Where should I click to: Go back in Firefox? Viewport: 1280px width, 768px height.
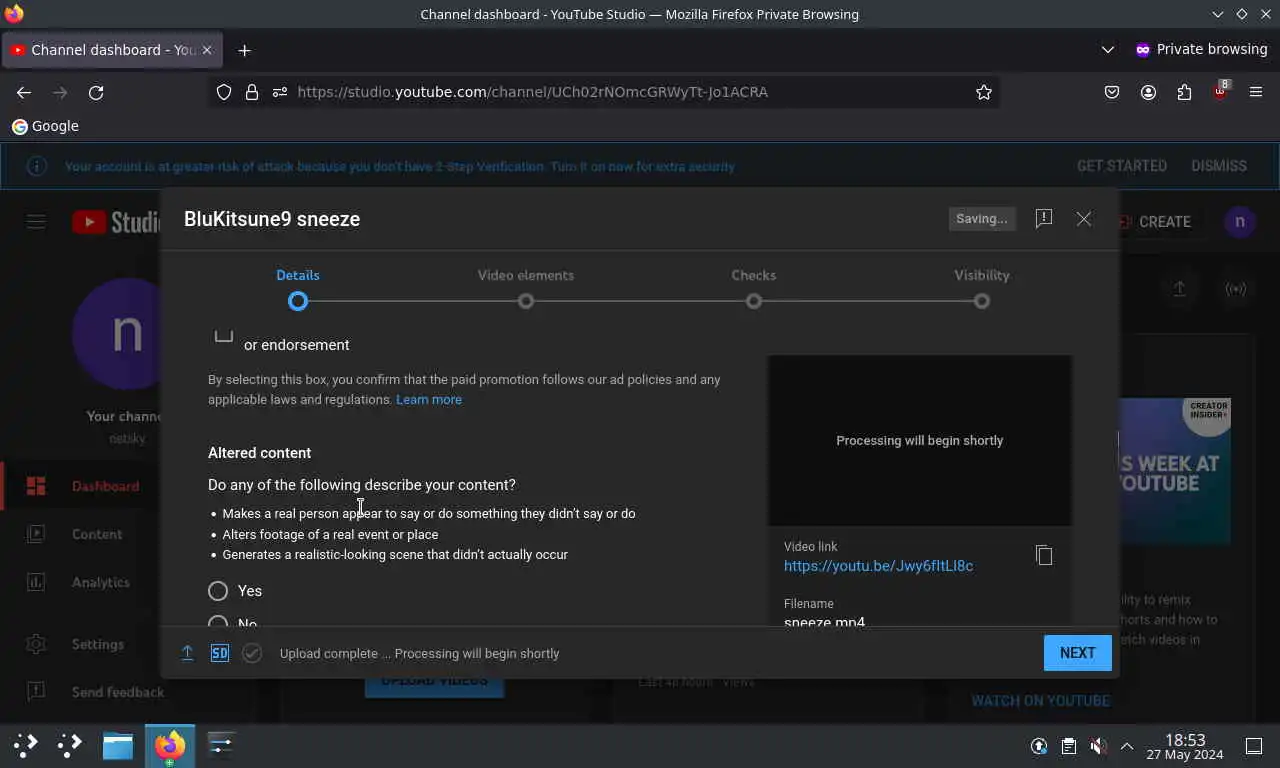24,92
